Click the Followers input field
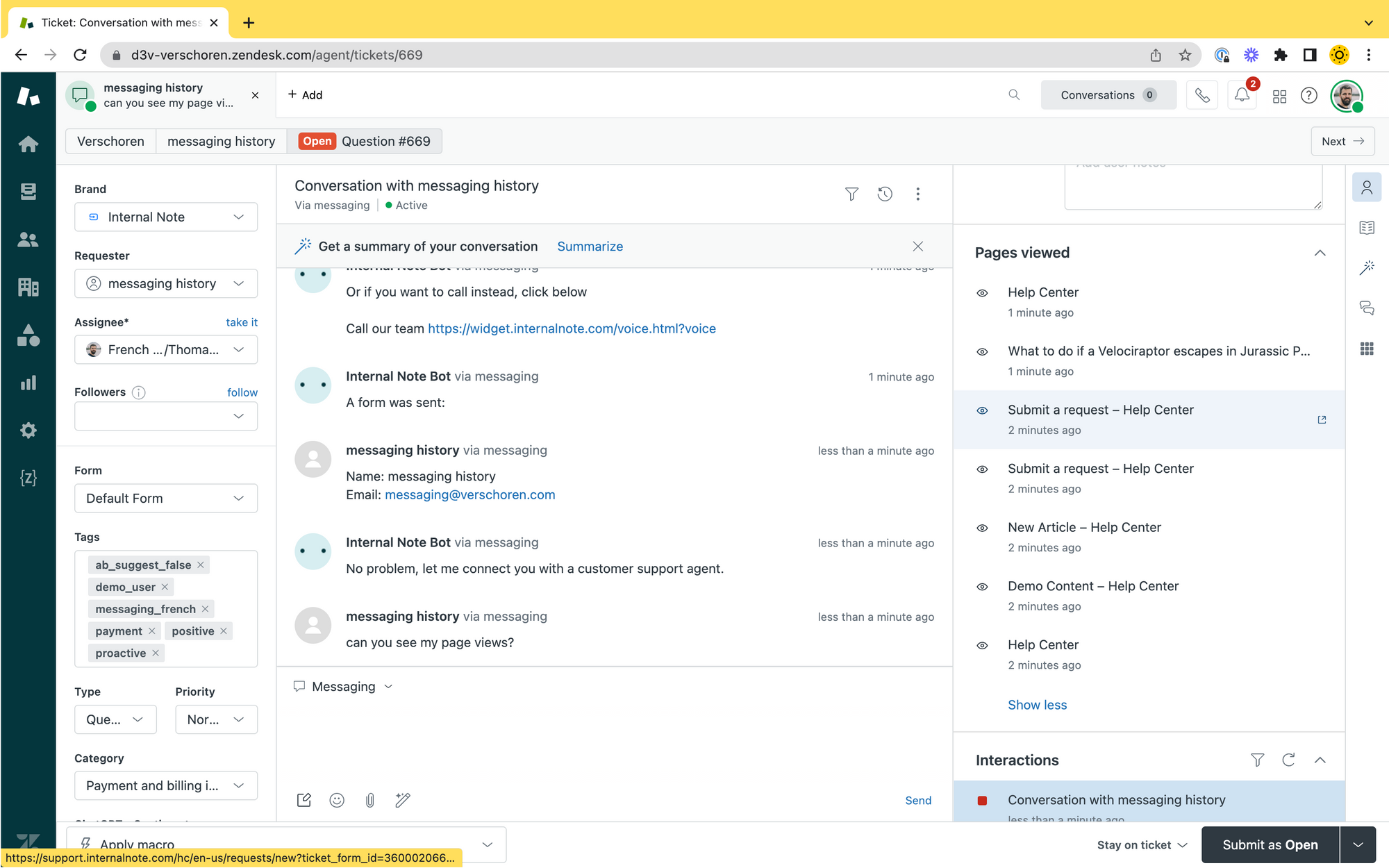1389x868 pixels. point(156,416)
